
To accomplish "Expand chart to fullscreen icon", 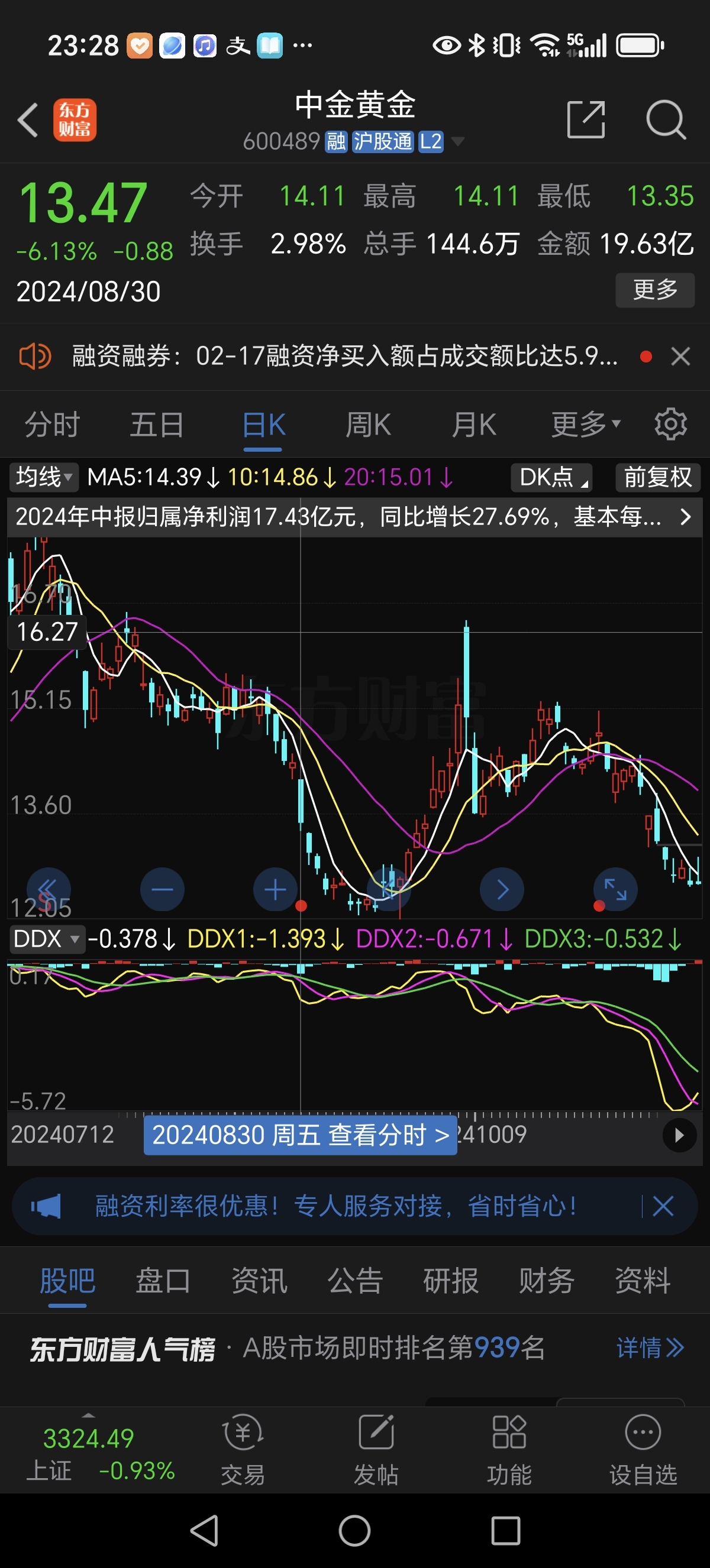I will pos(615,889).
